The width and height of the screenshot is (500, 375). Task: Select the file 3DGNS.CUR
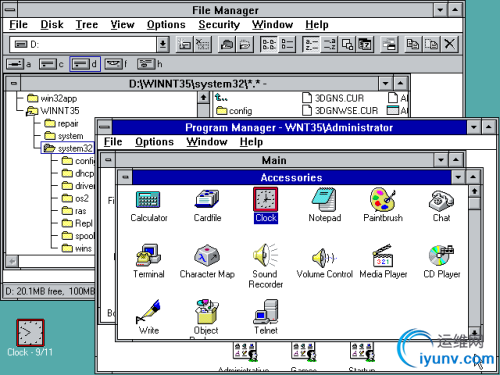(333, 98)
